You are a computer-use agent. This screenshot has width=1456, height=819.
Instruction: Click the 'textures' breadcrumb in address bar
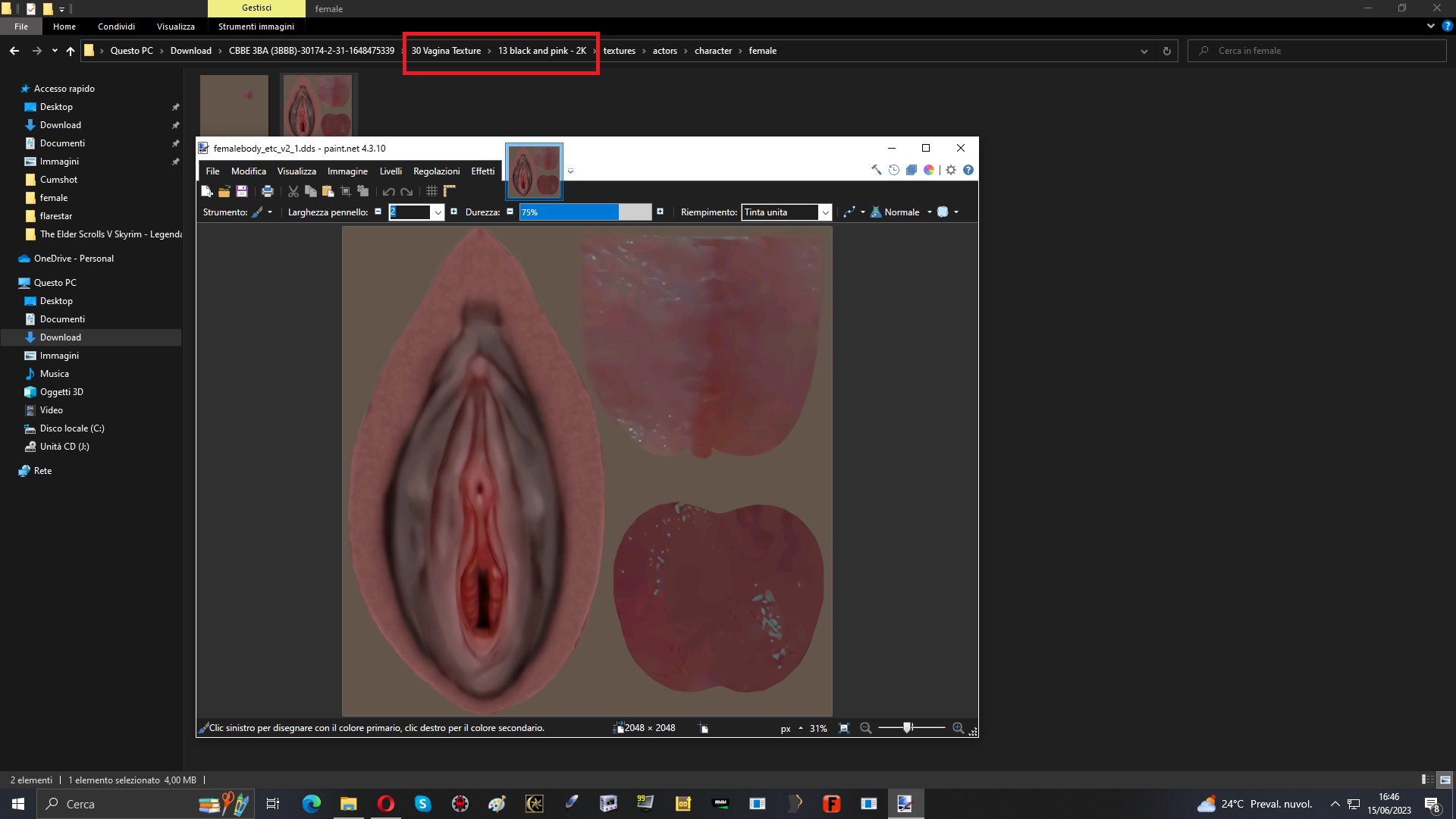coord(619,51)
